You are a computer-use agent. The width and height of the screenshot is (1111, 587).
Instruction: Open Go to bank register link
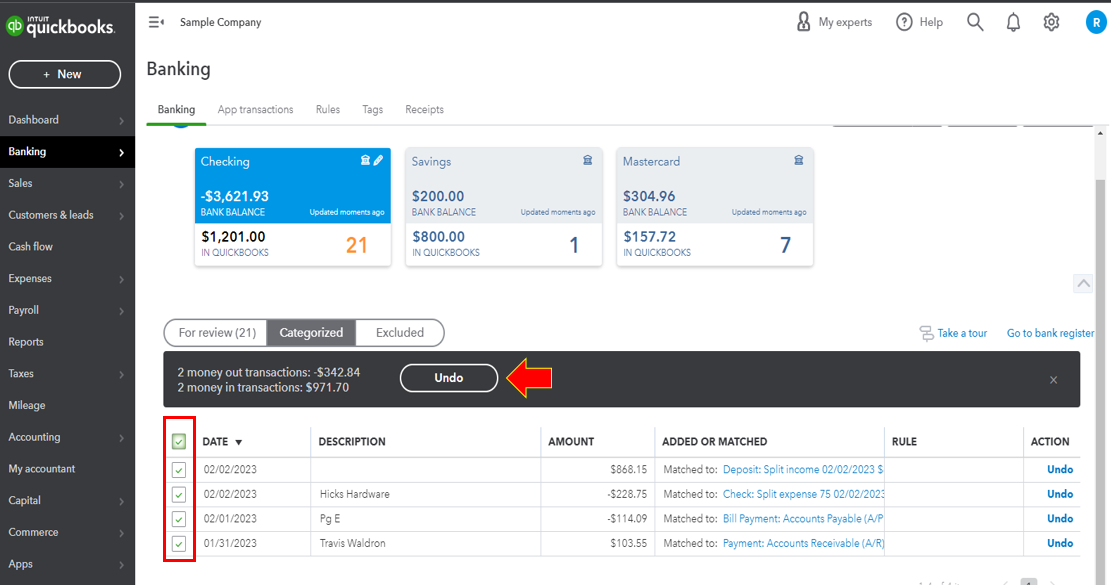[1050, 333]
